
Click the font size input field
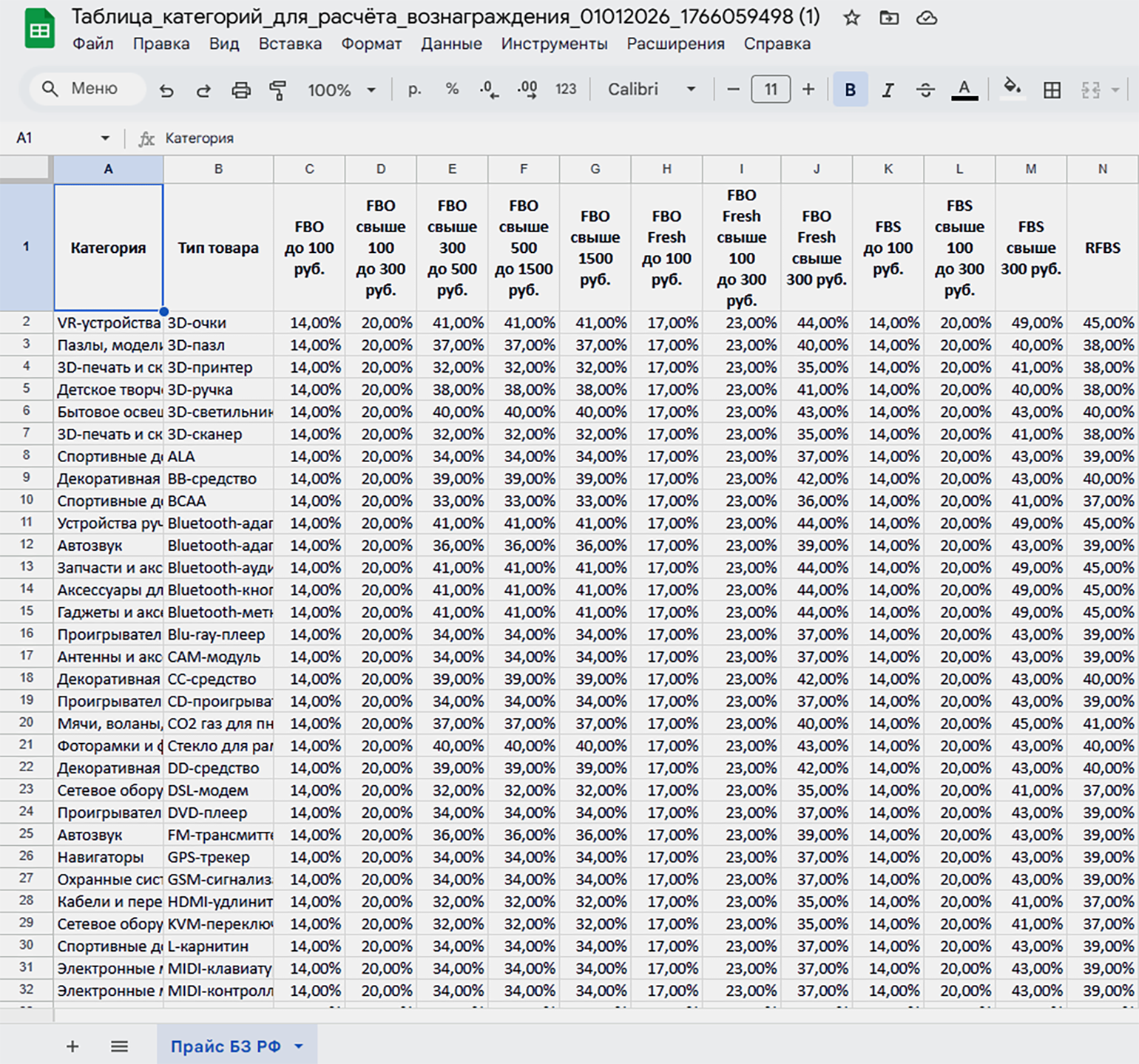point(771,90)
